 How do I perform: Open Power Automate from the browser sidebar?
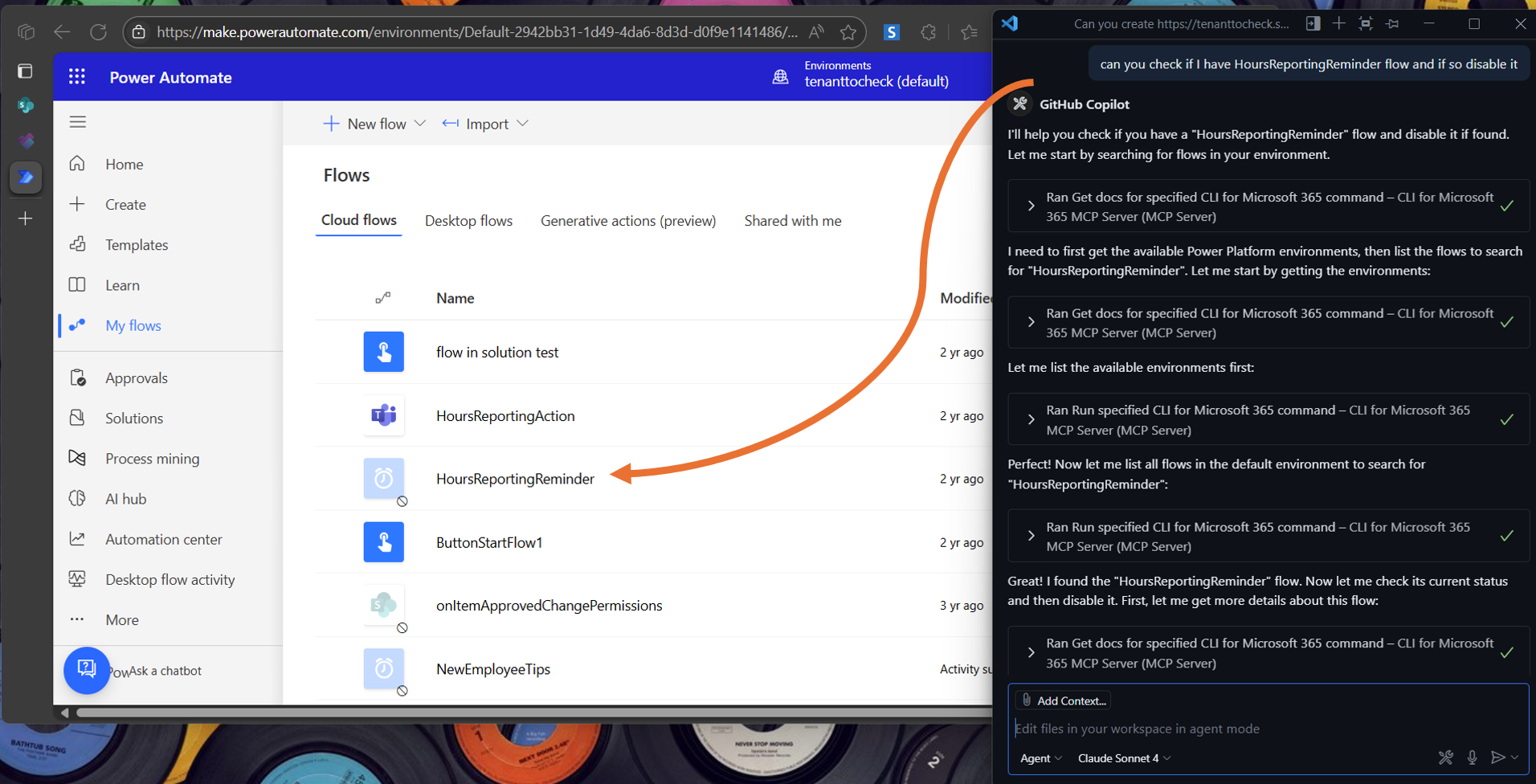[26, 178]
